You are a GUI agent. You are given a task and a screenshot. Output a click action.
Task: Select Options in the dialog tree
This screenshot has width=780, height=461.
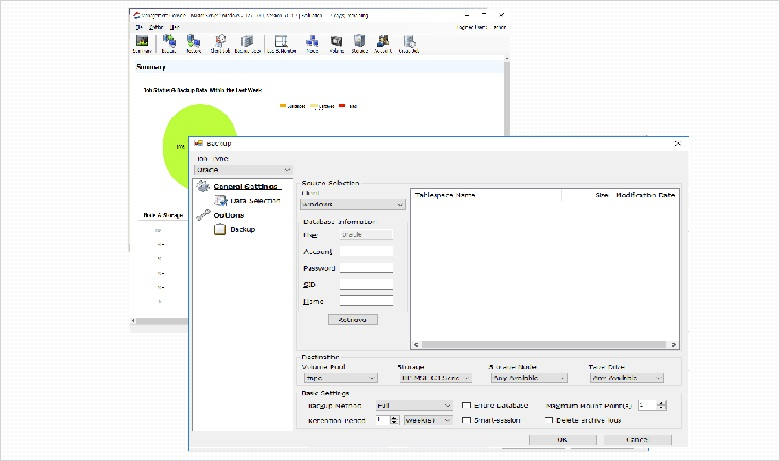229,215
